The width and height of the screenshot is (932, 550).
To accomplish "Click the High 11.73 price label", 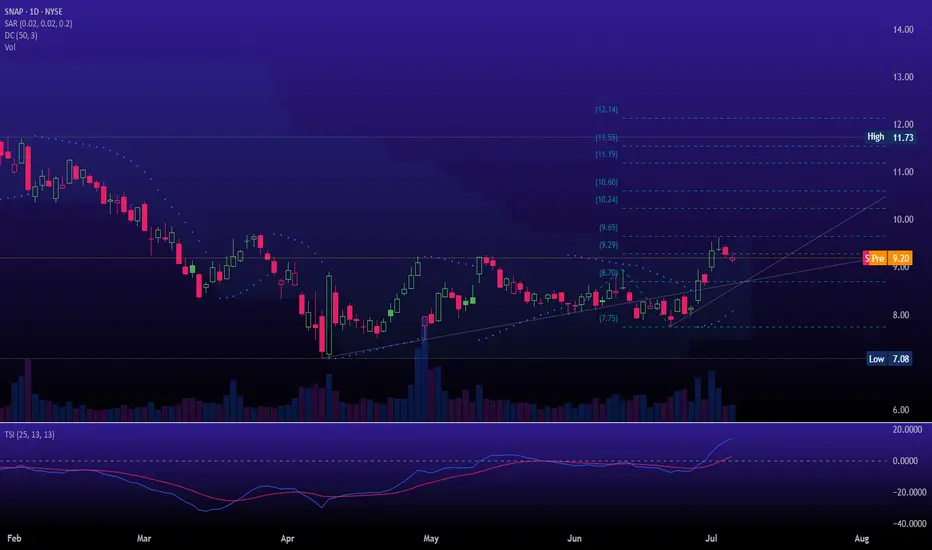I will [890, 137].
